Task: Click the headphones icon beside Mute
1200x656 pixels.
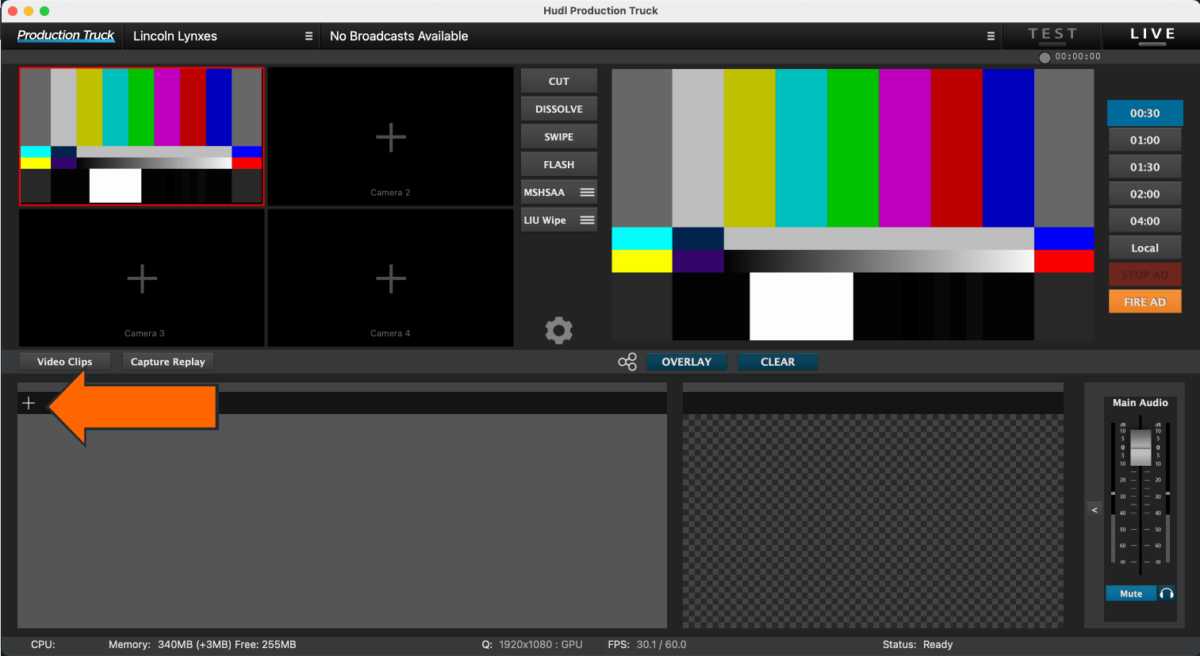Action: tap(1168, 592)
